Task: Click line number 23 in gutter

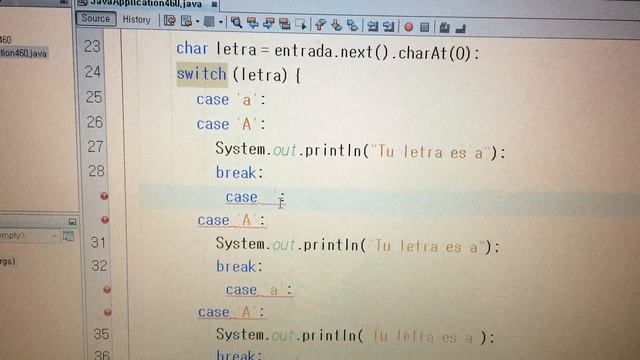Action: pyautogui.click(x=92, y=47)
